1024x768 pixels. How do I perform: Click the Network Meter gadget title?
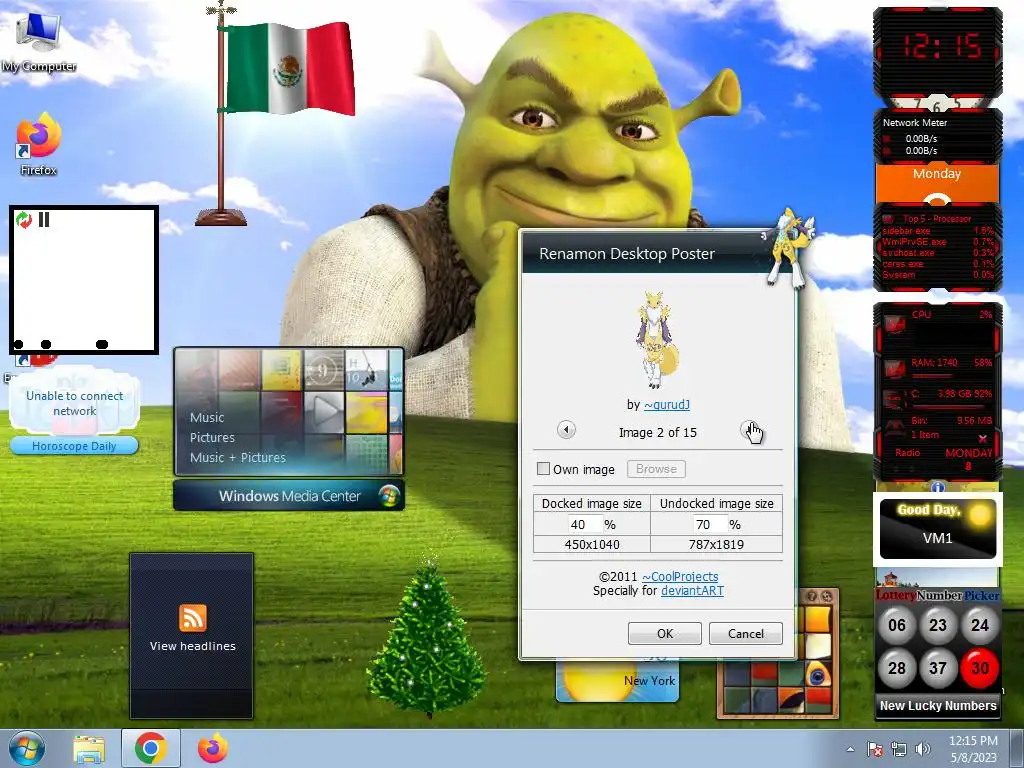915,122
